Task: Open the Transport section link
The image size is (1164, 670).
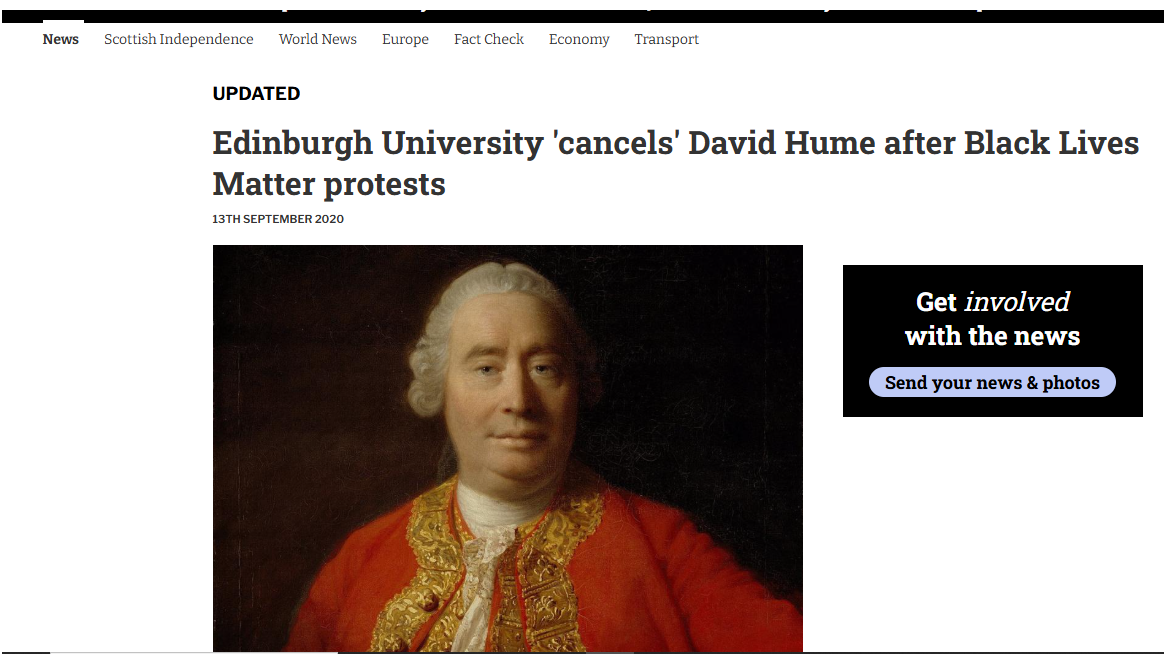Action: pyautogui.click(x=666, y=39)
